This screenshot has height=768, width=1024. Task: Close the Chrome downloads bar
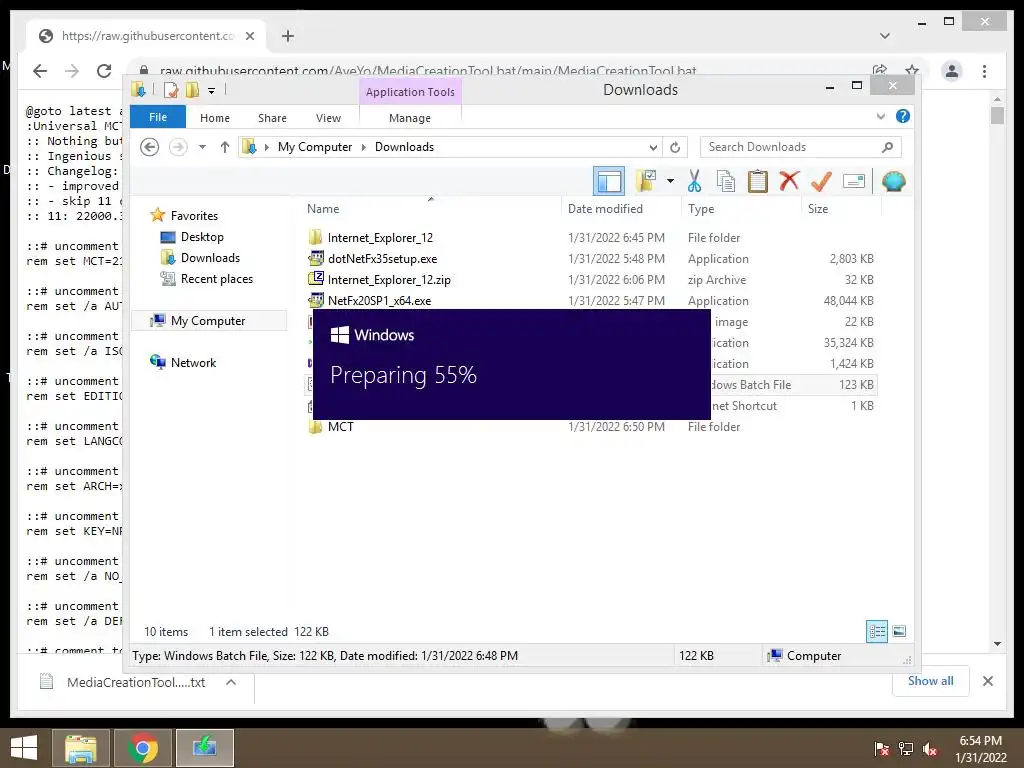click(x=987, y=681)
